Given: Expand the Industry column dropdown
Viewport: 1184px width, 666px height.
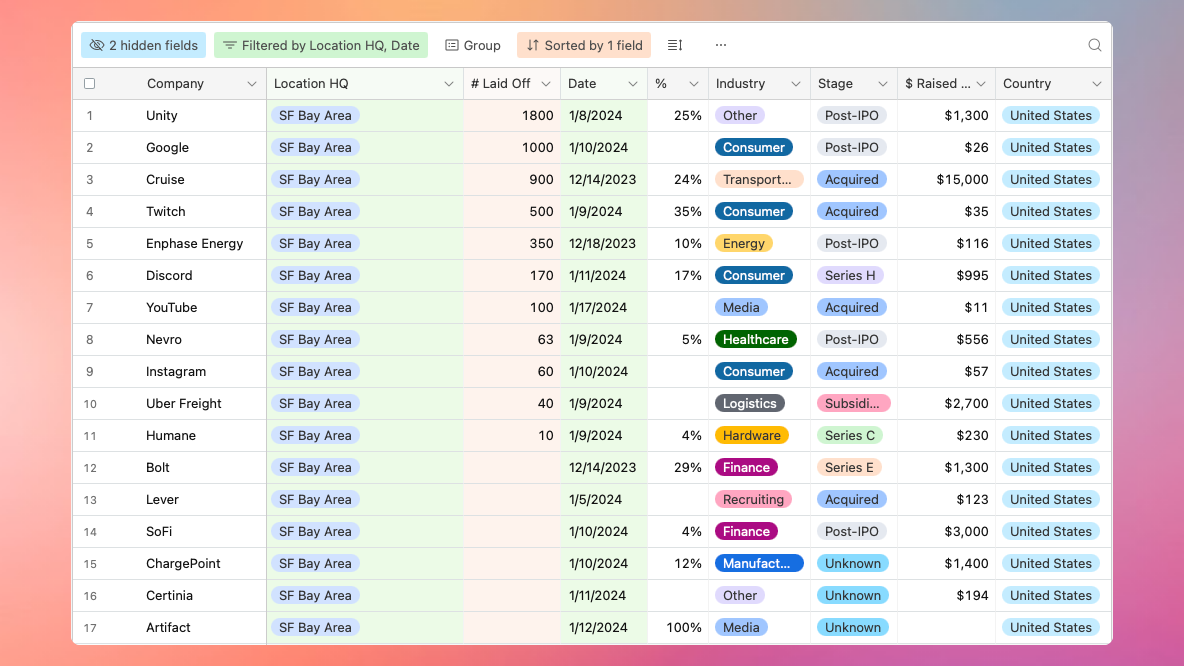Looking at the screenshot, I should click(796, 84).
